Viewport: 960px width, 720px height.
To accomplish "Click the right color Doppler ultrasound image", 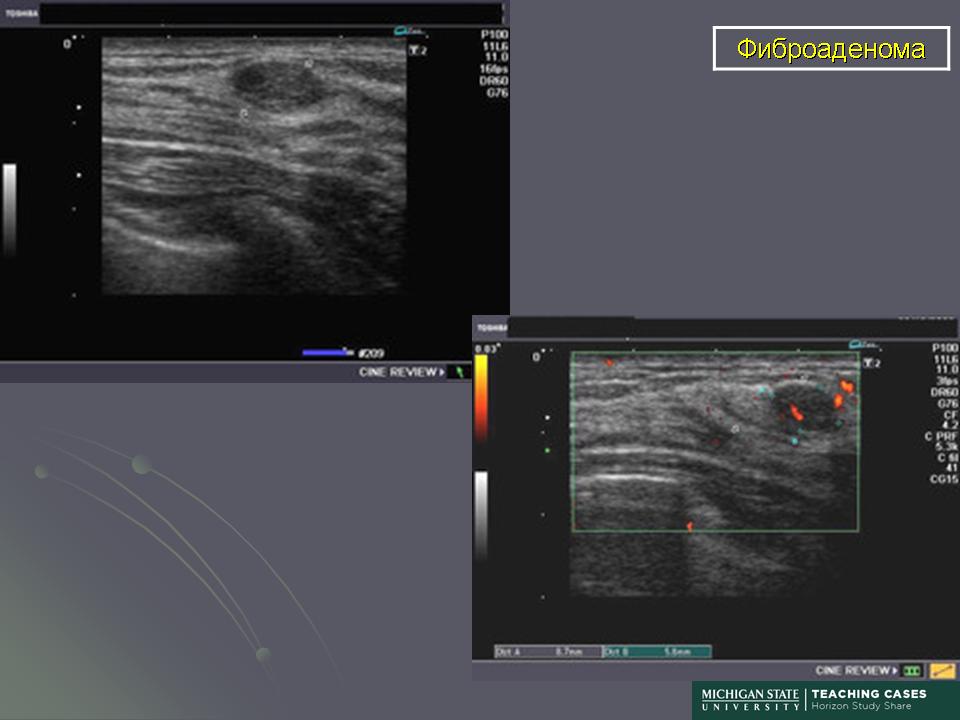I will coord(714,473).
